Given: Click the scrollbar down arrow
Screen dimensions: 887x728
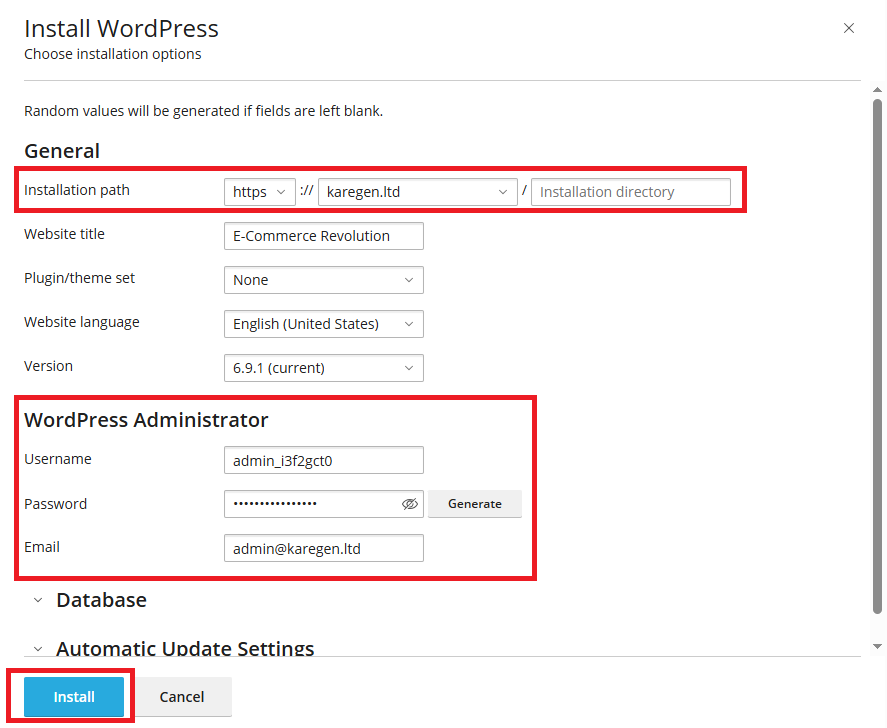Looking at the screenshot, I should pos(877,646).
